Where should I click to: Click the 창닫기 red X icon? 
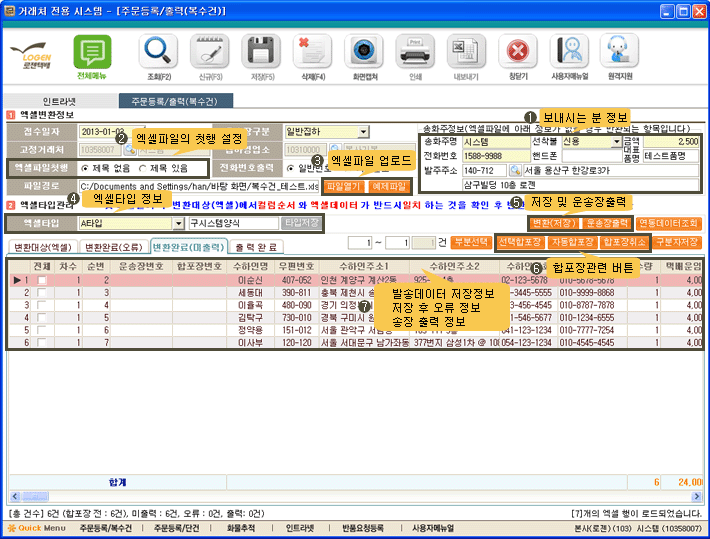(518, 51)
